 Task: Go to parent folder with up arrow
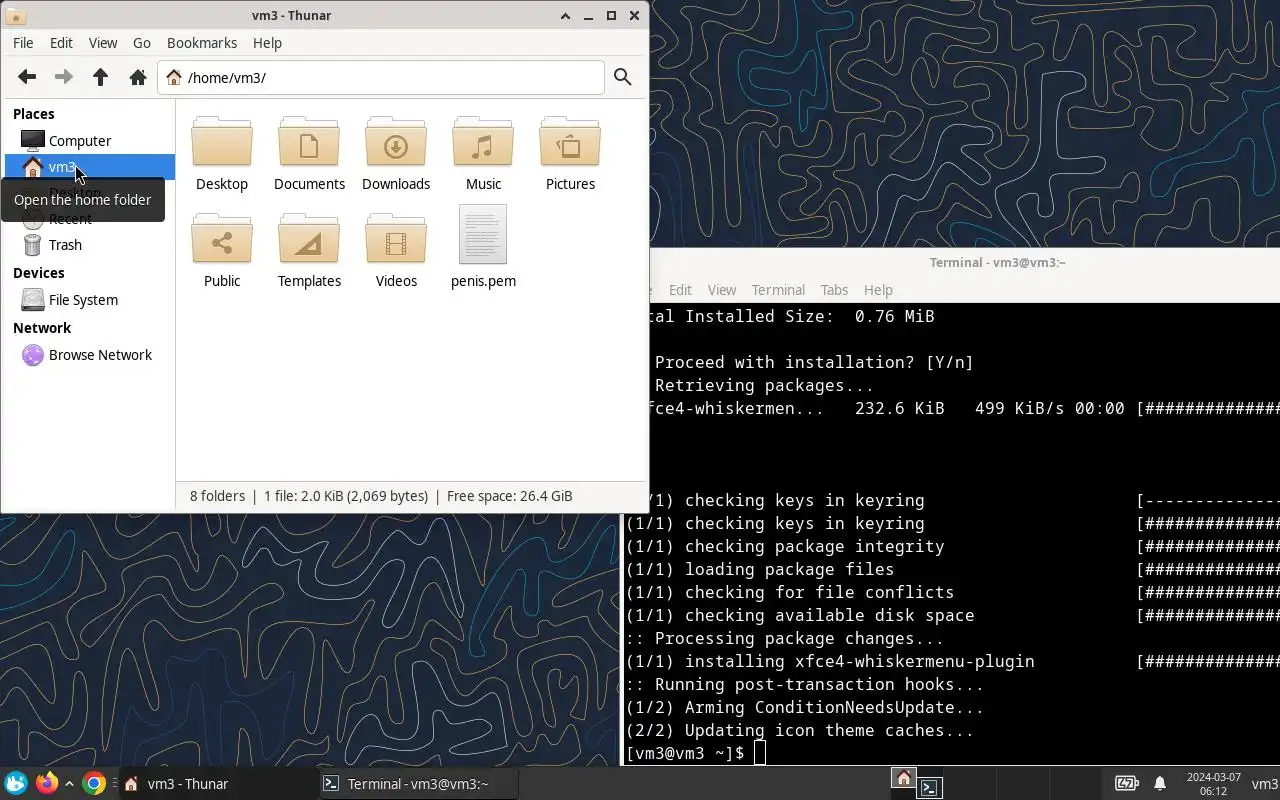[100, 77]
